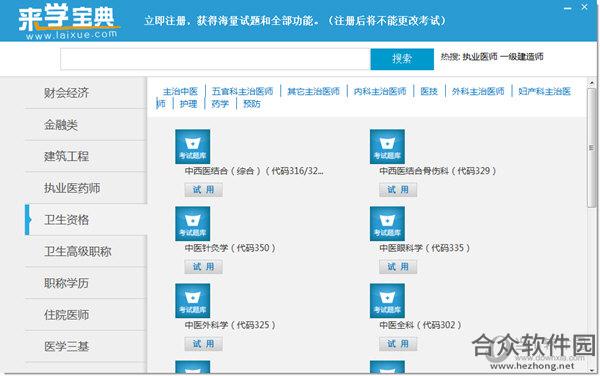Switch to the 主治中医 tab
This screenshot has height=376, width=600.
180,91
